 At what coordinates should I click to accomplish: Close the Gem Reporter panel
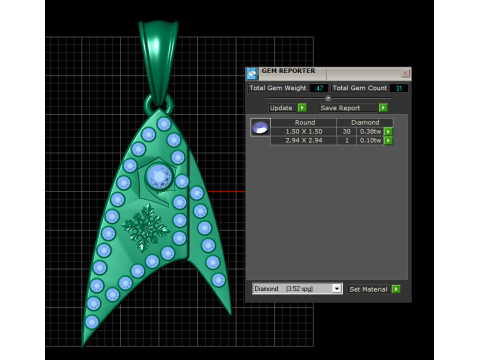coord(405,73)
